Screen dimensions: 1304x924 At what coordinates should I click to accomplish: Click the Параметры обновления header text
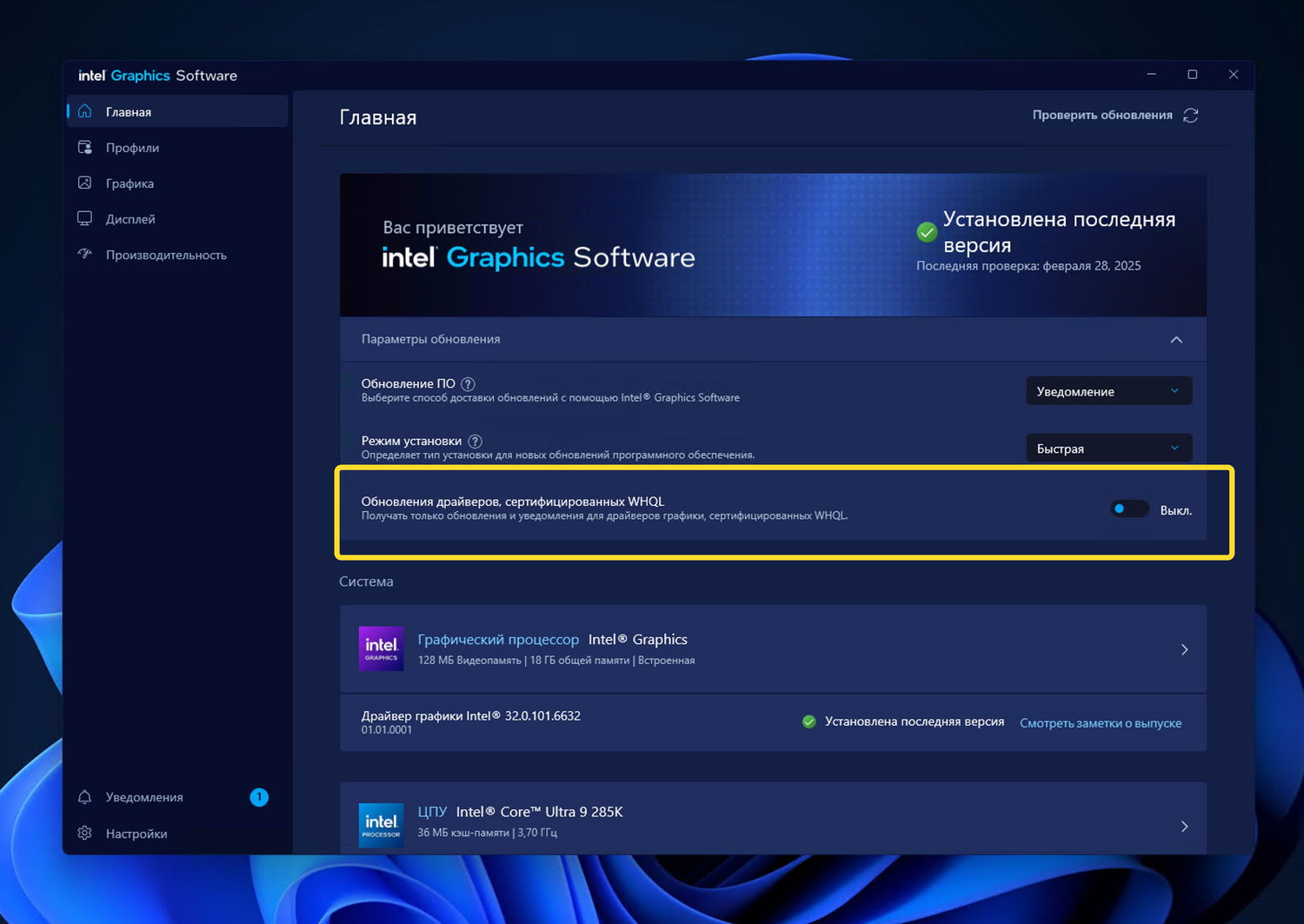430,339
